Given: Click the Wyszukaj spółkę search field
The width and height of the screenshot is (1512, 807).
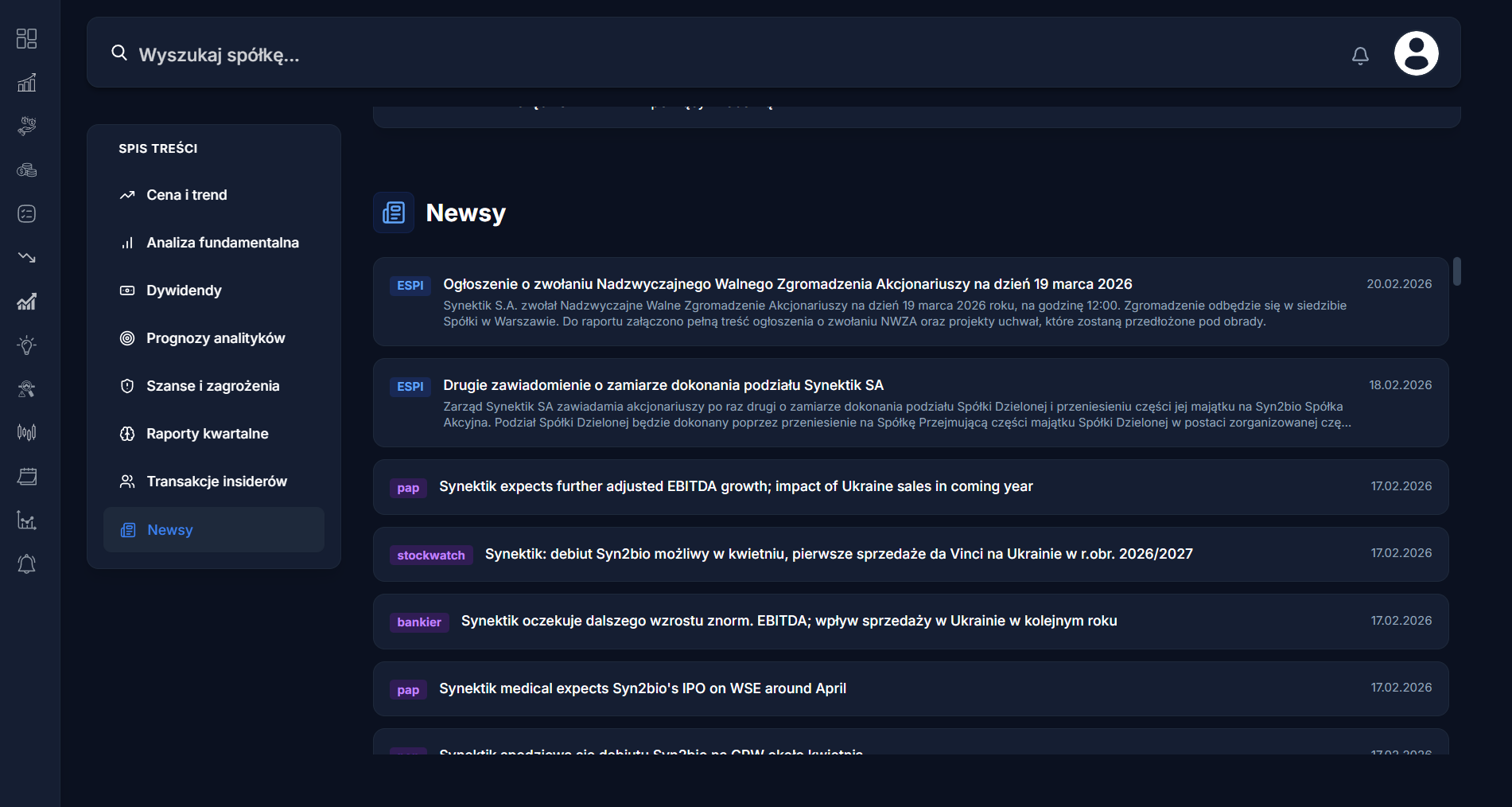Looking at the screenshot, I should [x=716, y=55].
